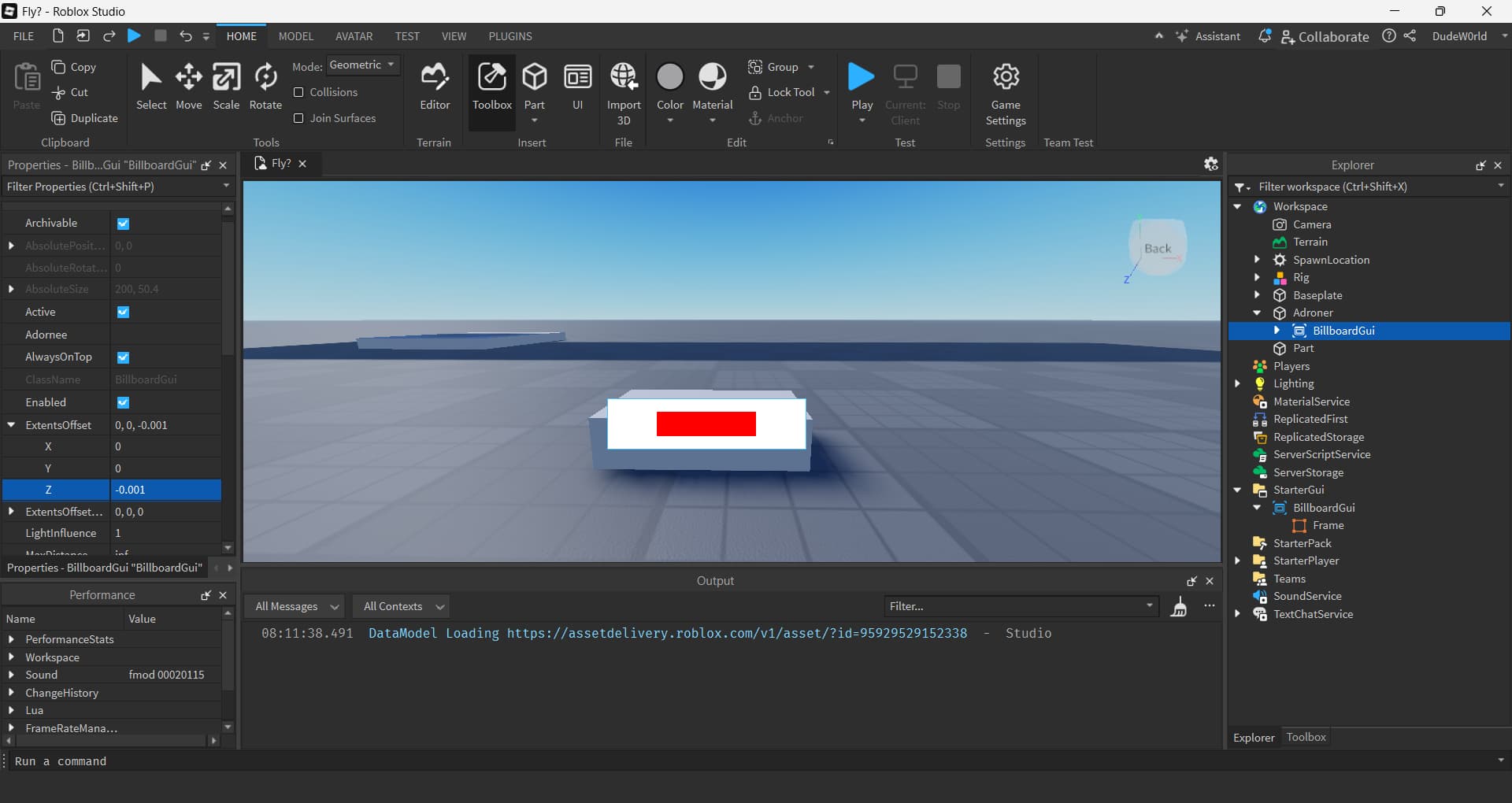Open the Toolbox

pos(491,87)
